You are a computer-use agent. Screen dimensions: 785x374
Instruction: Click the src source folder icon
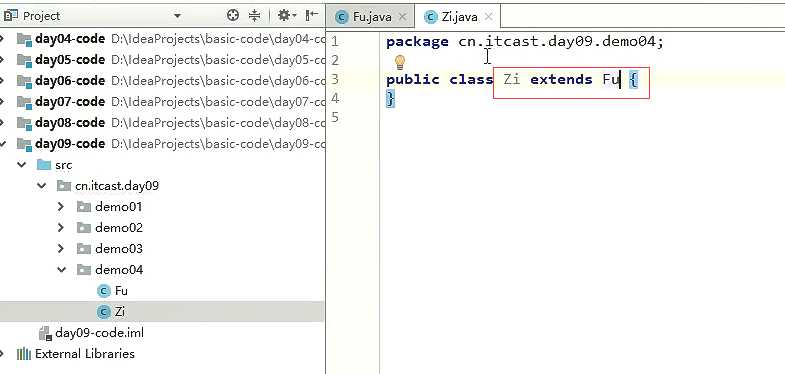coord(44,165)
